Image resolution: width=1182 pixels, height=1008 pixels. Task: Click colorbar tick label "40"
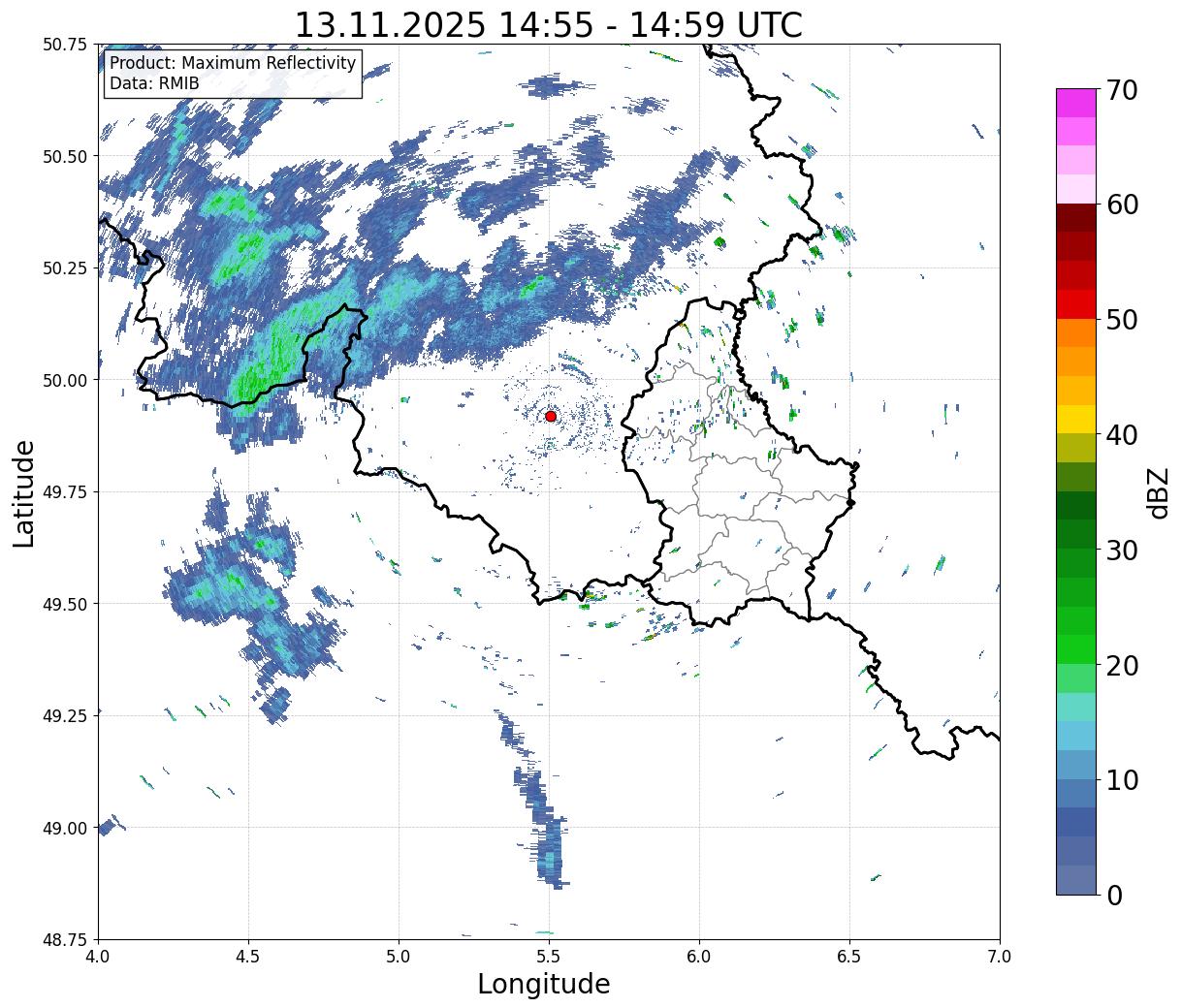[x=1122, y=434]
